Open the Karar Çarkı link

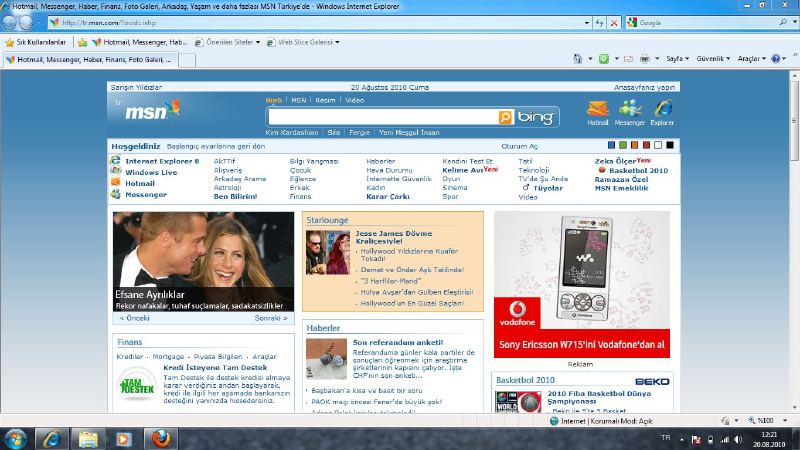pyautogui.click(x=388, y=197)
